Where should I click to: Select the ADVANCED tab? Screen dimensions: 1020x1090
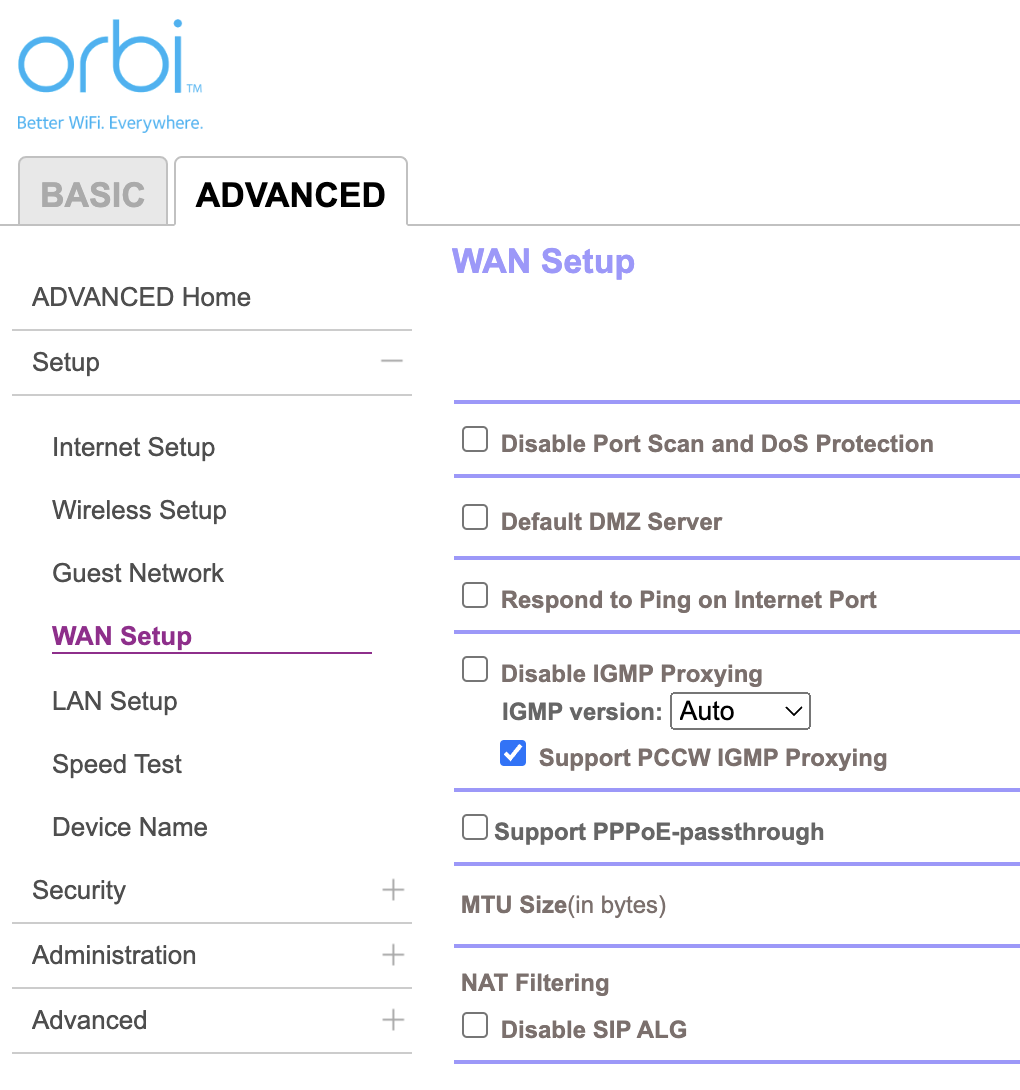(x=291, y=191)
